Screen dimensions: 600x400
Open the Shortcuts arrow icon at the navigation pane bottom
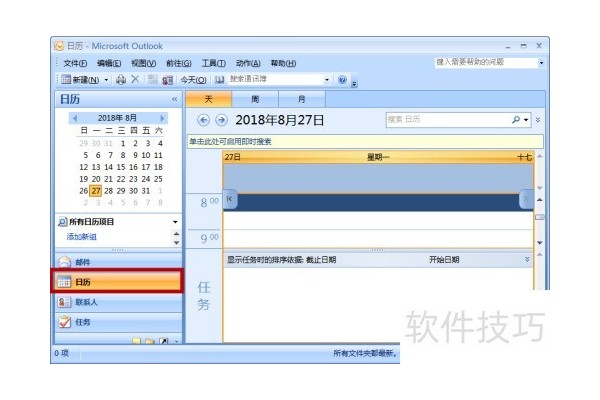(163, 341)
